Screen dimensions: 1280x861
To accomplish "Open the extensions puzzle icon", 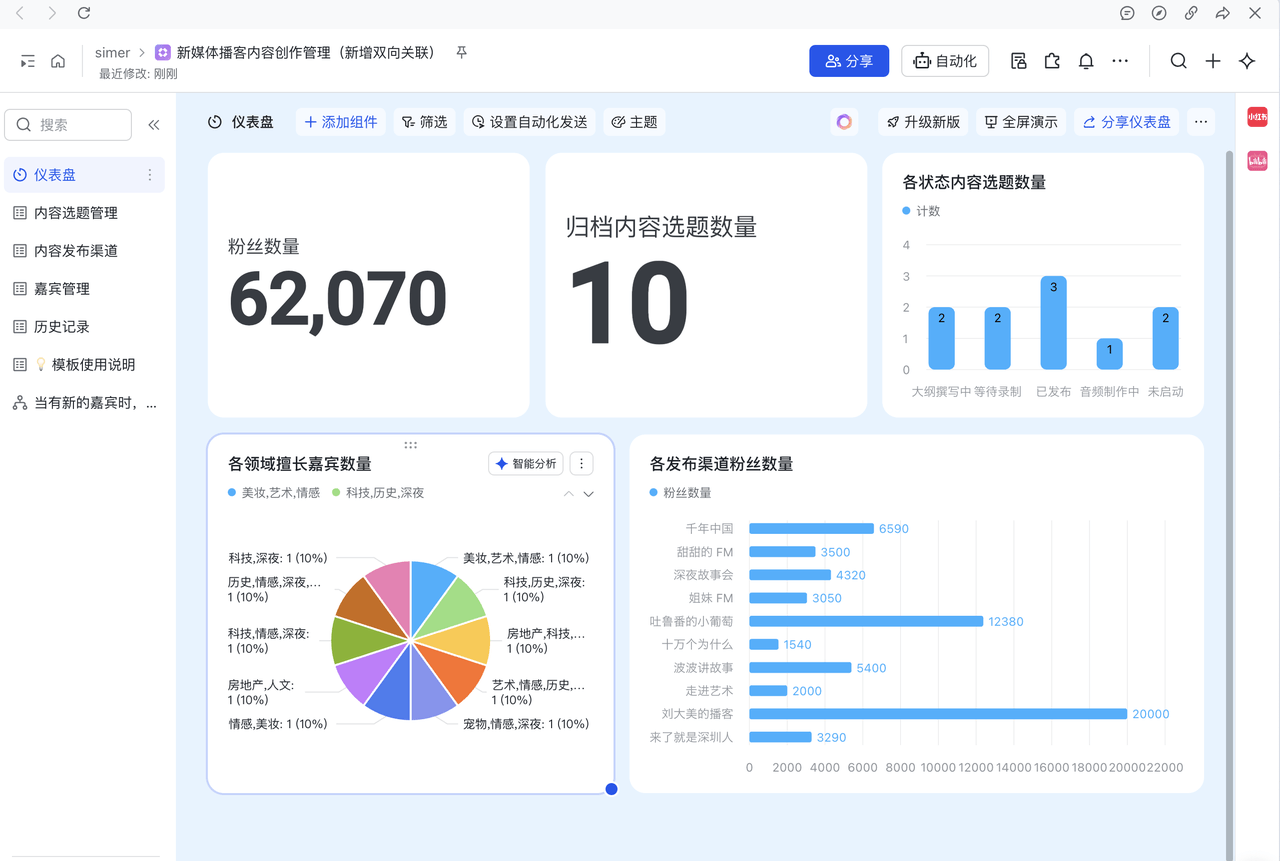I will click(1052, 61).
